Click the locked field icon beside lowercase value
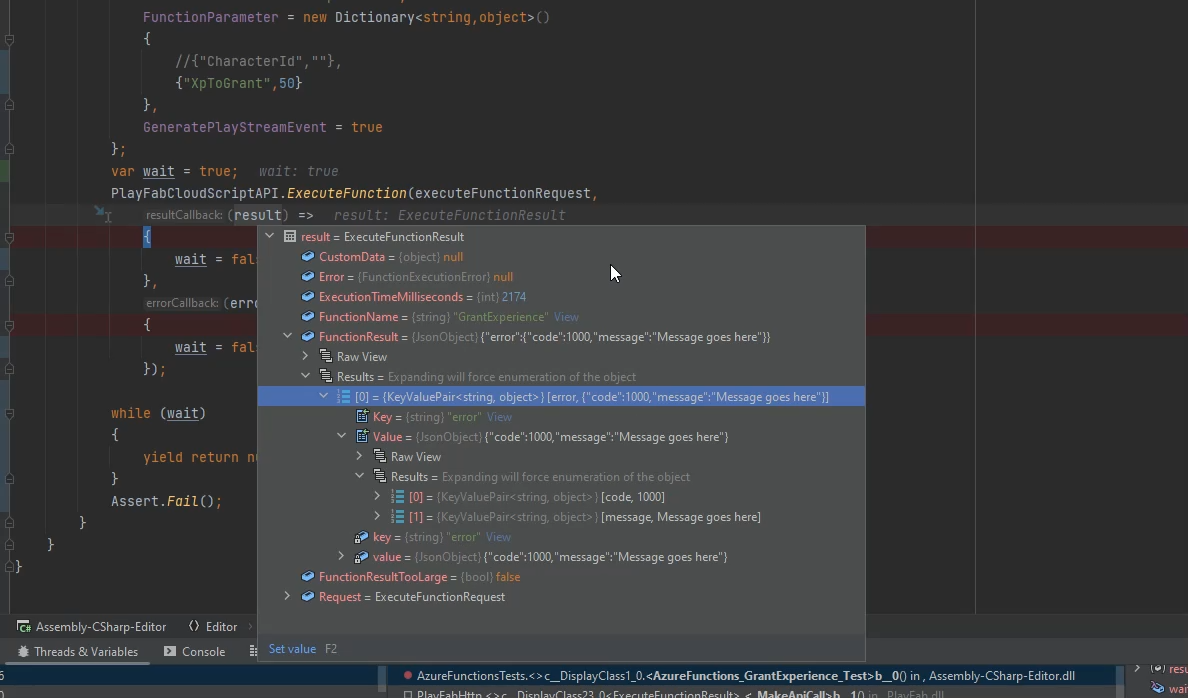This screenshot has width=1188, height=698. (361, 557)
